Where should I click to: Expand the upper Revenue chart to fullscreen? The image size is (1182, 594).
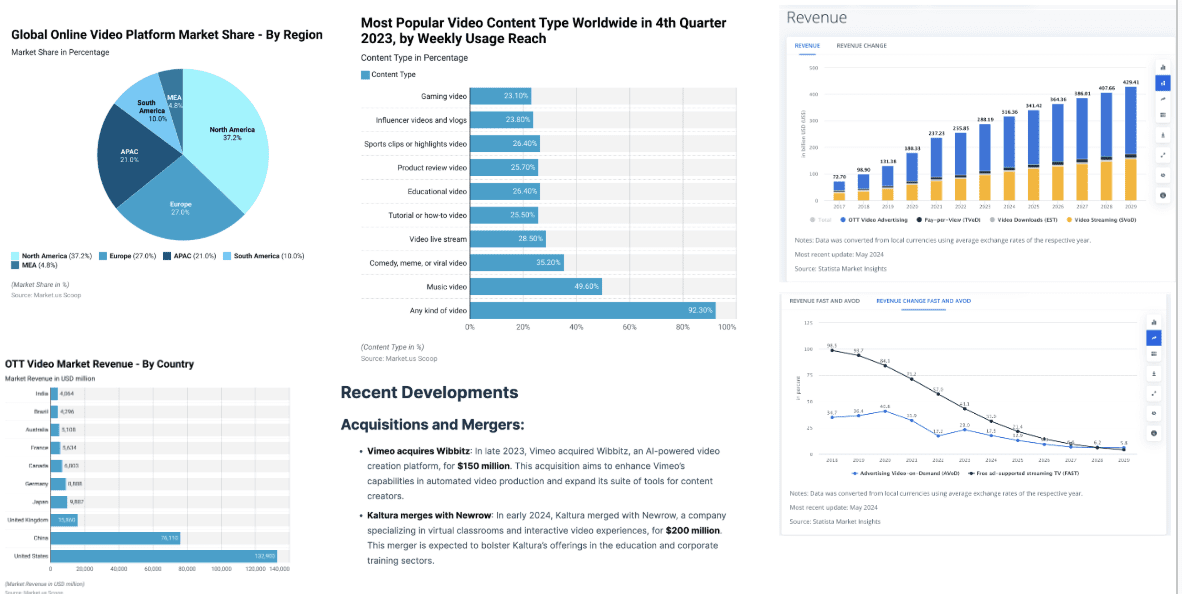(1163, 155)
